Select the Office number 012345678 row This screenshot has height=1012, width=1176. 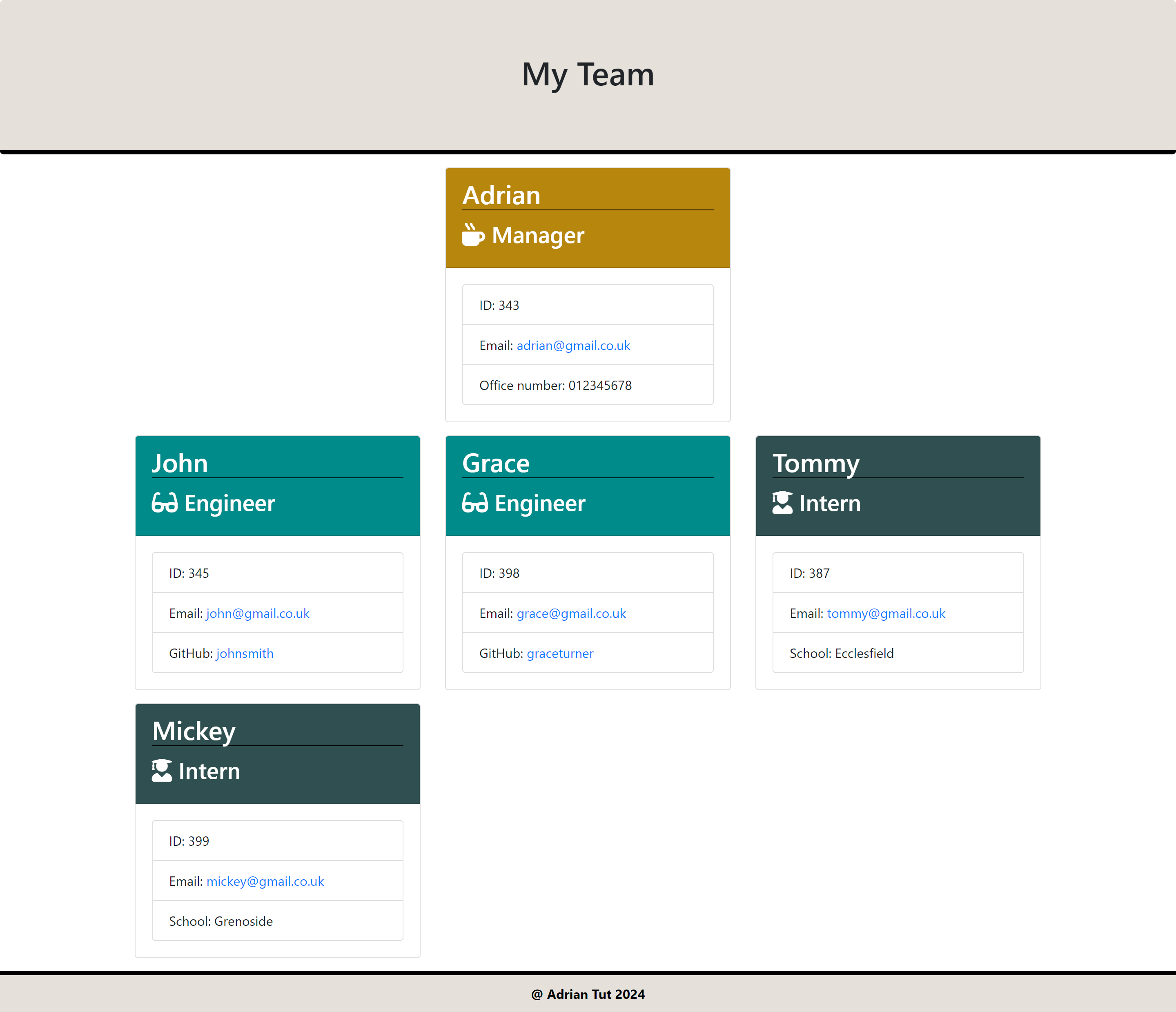588,386
